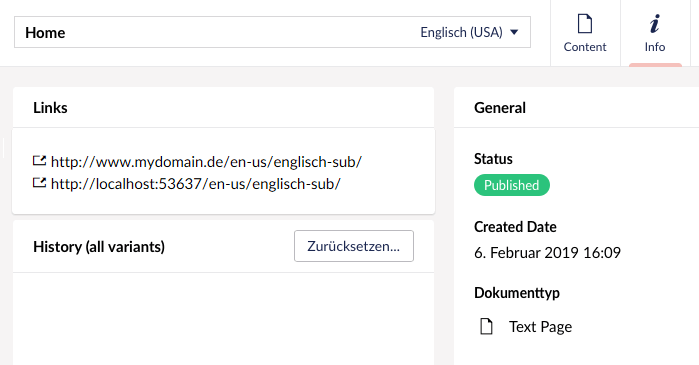Click external-link icon beside localhost URL
The width and height of the screenshot is (699, 365).
click(40, 182)
